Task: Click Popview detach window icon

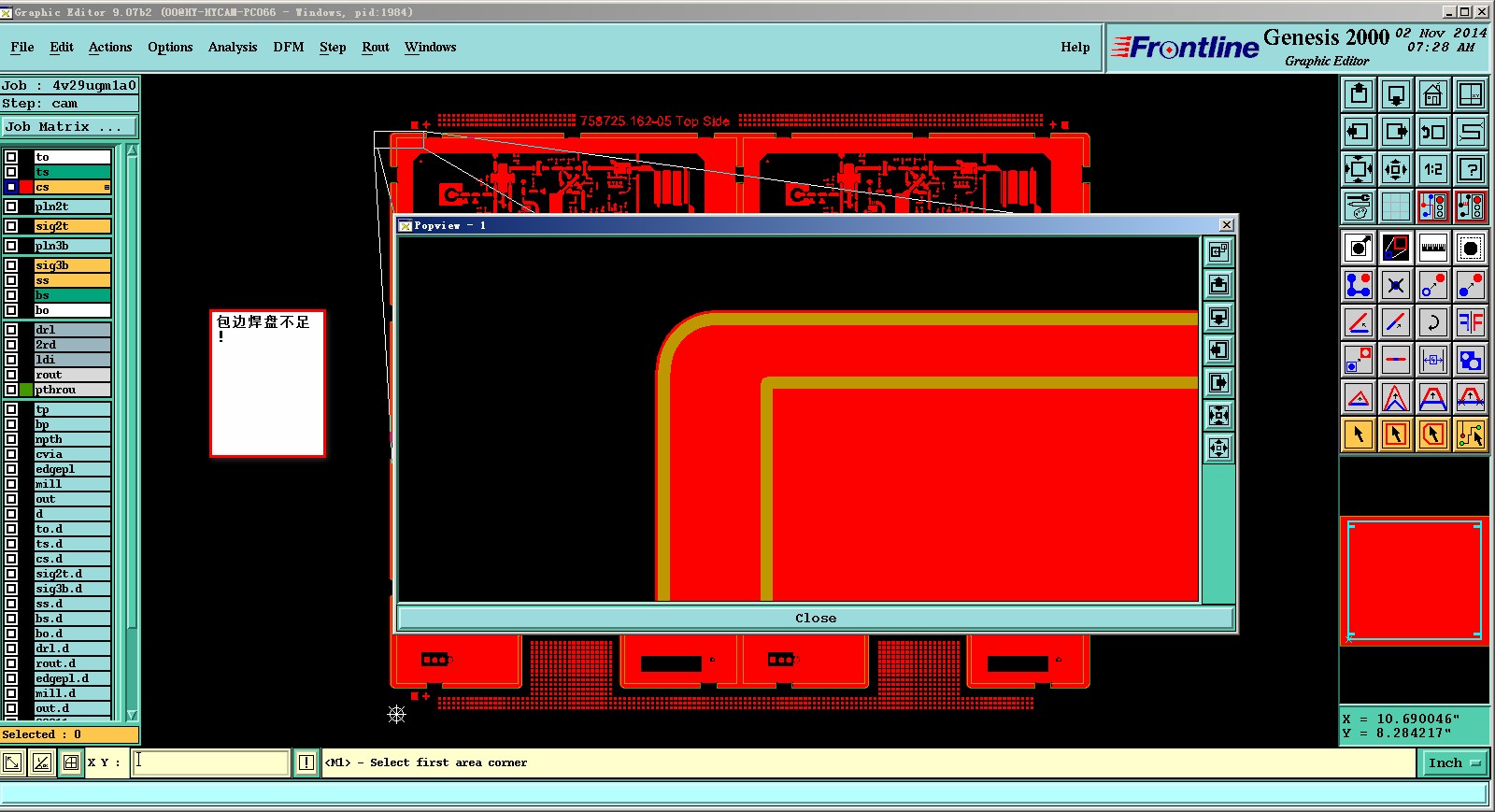Action: click(x=1218, y=251)
